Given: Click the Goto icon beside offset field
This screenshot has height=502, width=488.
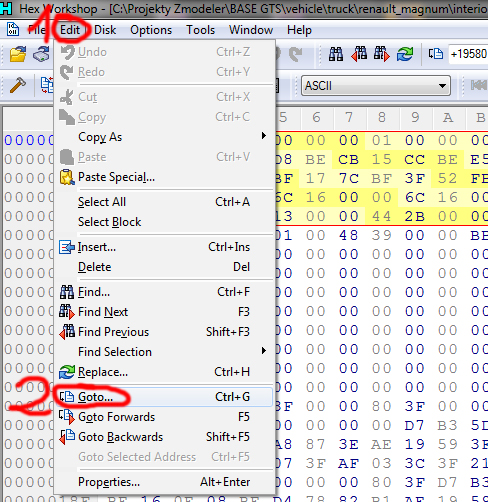Looking at the screenshot, I should pos(436,54).
